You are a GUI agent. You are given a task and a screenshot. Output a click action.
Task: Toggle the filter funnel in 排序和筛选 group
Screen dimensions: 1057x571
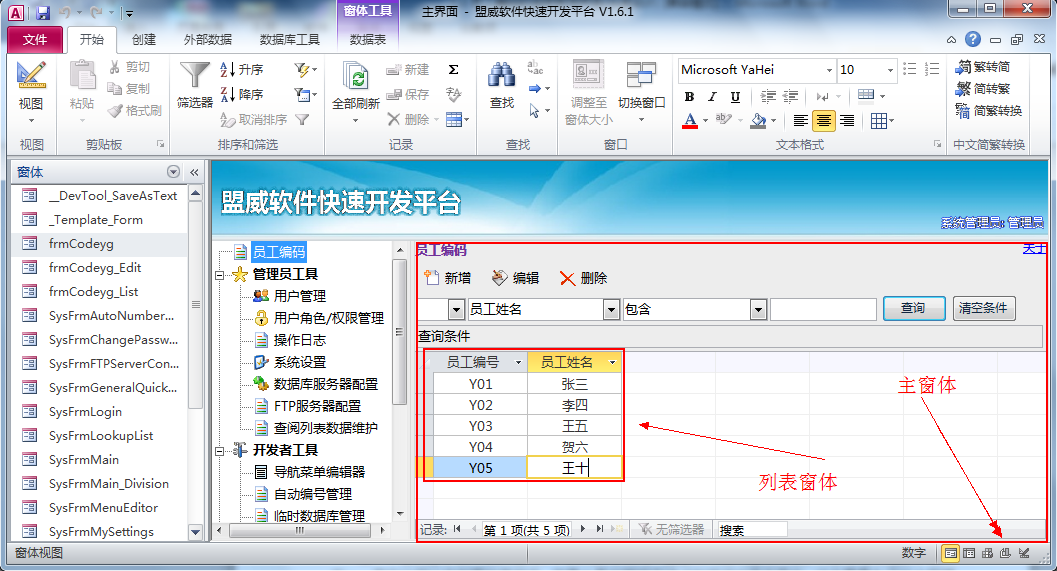click(x=303, y=119)
